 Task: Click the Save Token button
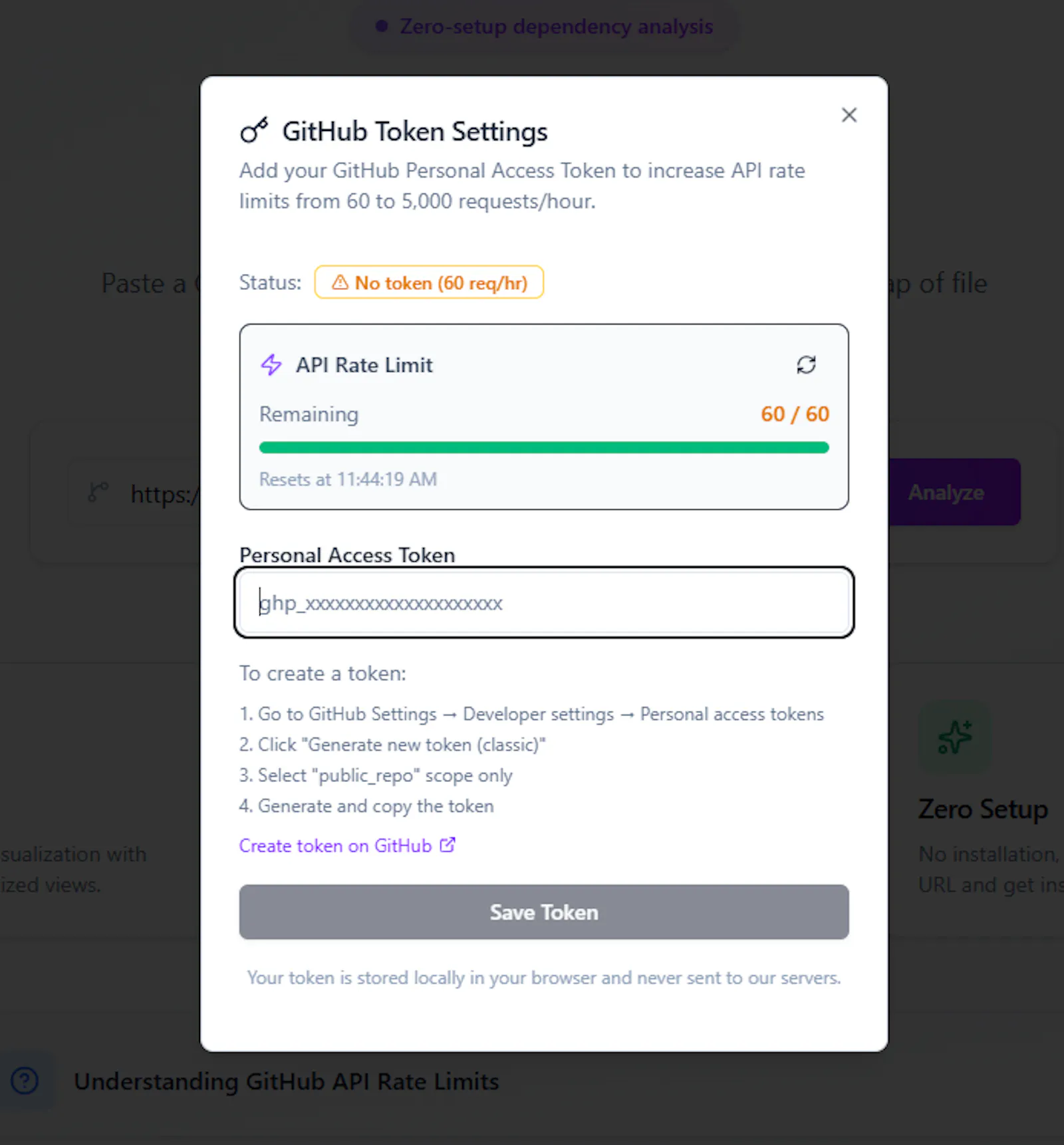(544, 912)
